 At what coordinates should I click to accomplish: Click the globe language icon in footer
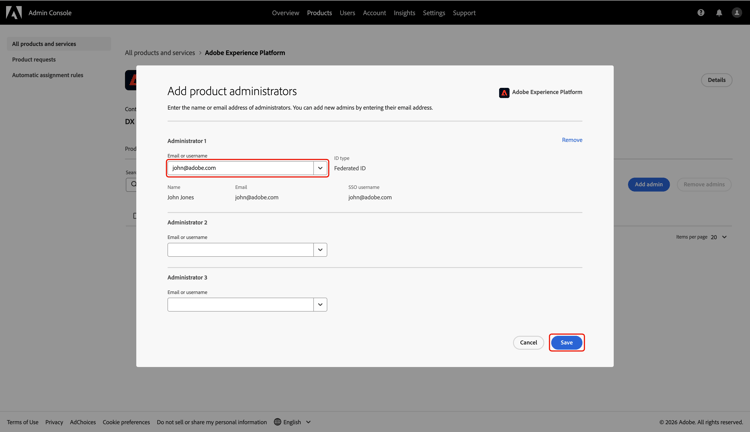coord(278,422)
